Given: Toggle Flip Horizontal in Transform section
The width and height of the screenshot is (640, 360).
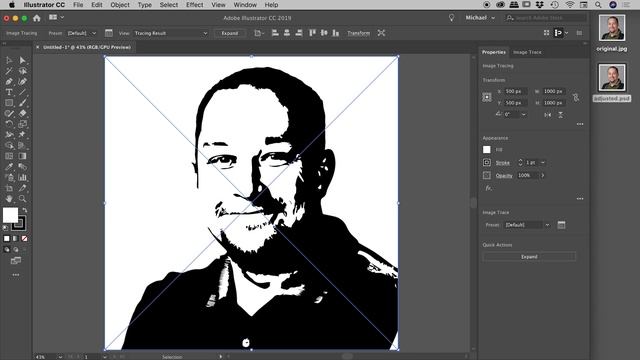Looking at the screenshot, I should coord(548,115).
